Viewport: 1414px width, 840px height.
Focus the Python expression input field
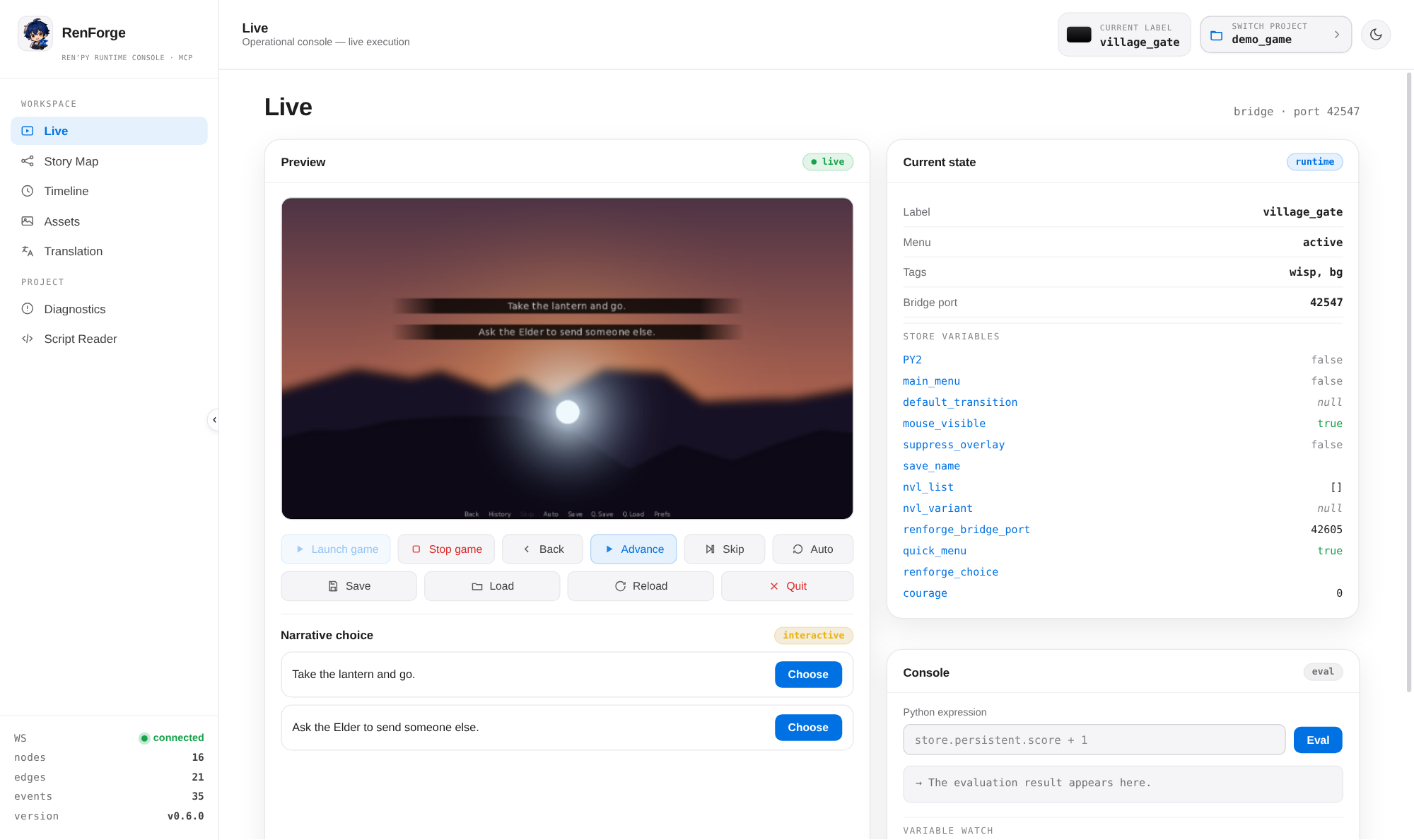coord(1094,740)
